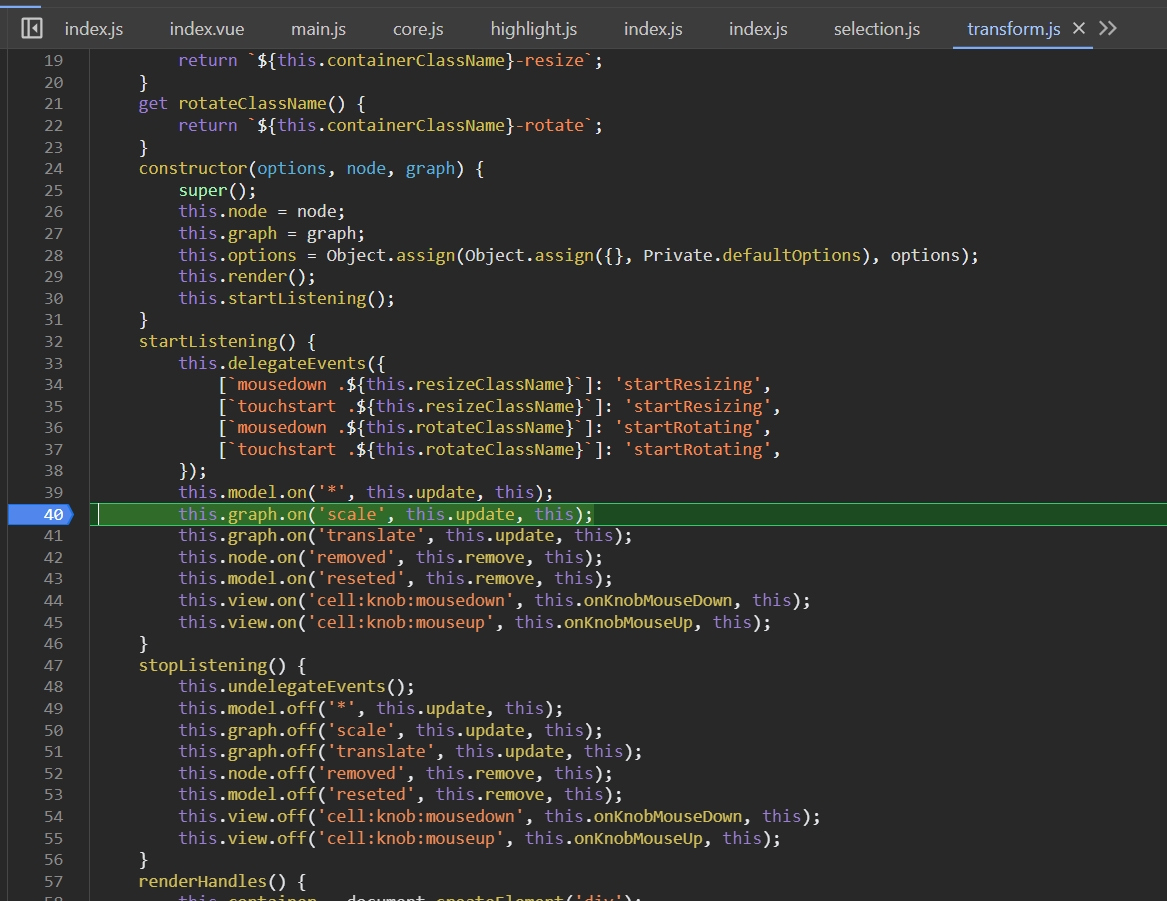Select the active transform.js tab
Image resolution: width=1167 pixels, height=901 pixels.
point(1013,29)
